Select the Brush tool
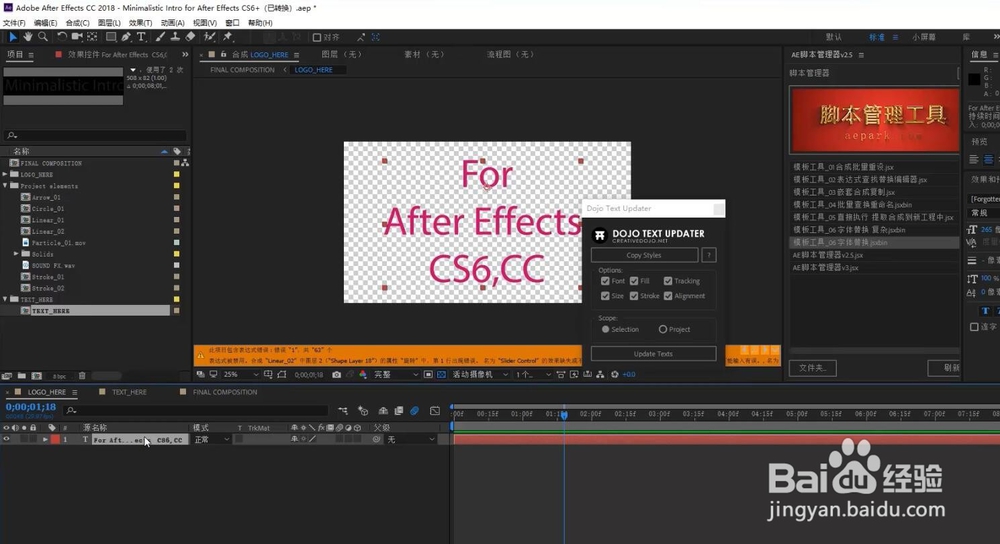 160,37
